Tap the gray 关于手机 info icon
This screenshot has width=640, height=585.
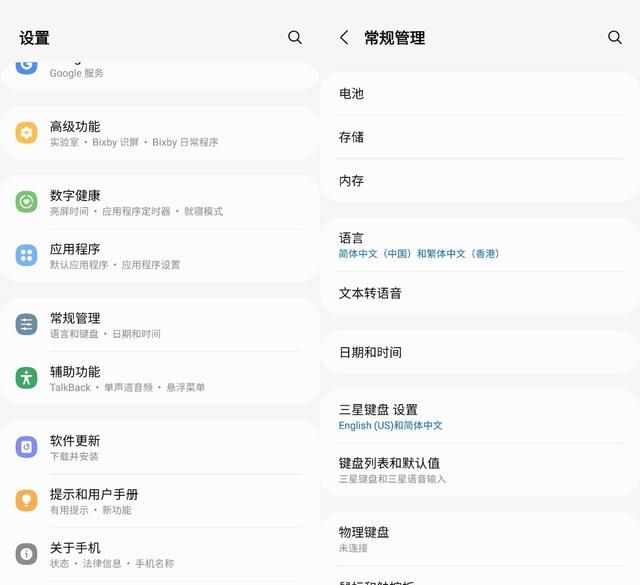27,554
